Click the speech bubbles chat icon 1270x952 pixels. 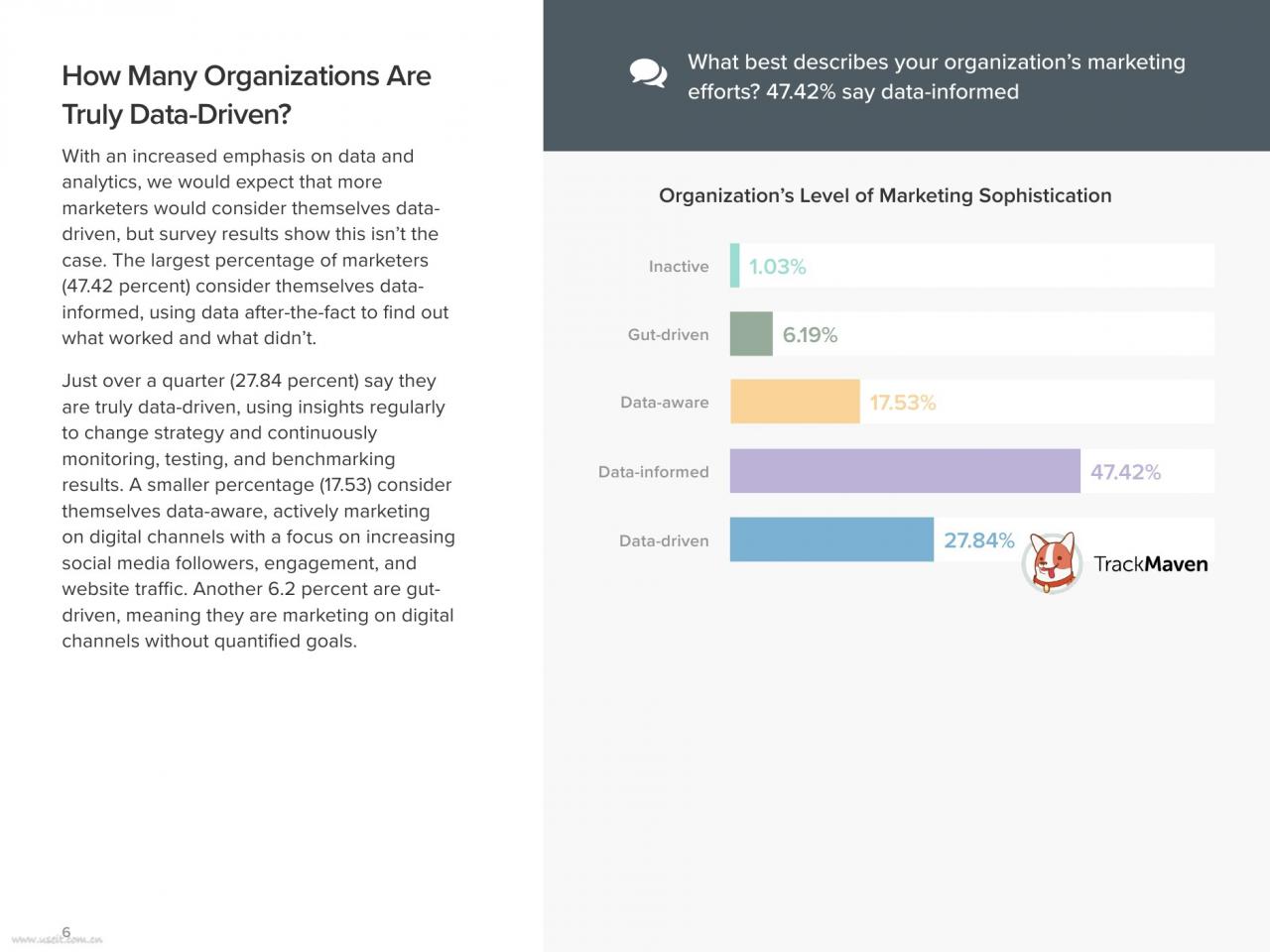pos(648,73)
